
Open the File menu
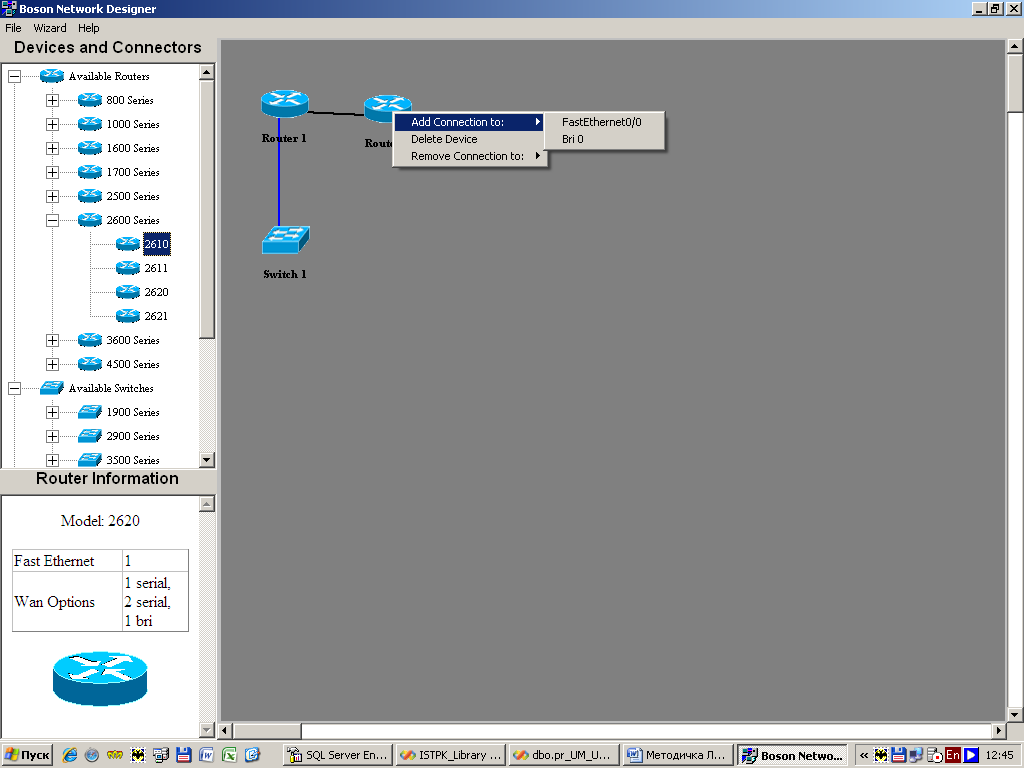click(x=13, y=28)
